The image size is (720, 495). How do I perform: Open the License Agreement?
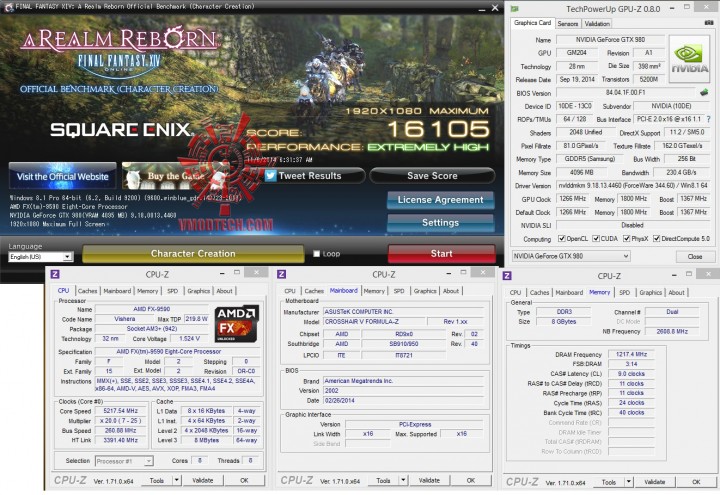point(440,200)
